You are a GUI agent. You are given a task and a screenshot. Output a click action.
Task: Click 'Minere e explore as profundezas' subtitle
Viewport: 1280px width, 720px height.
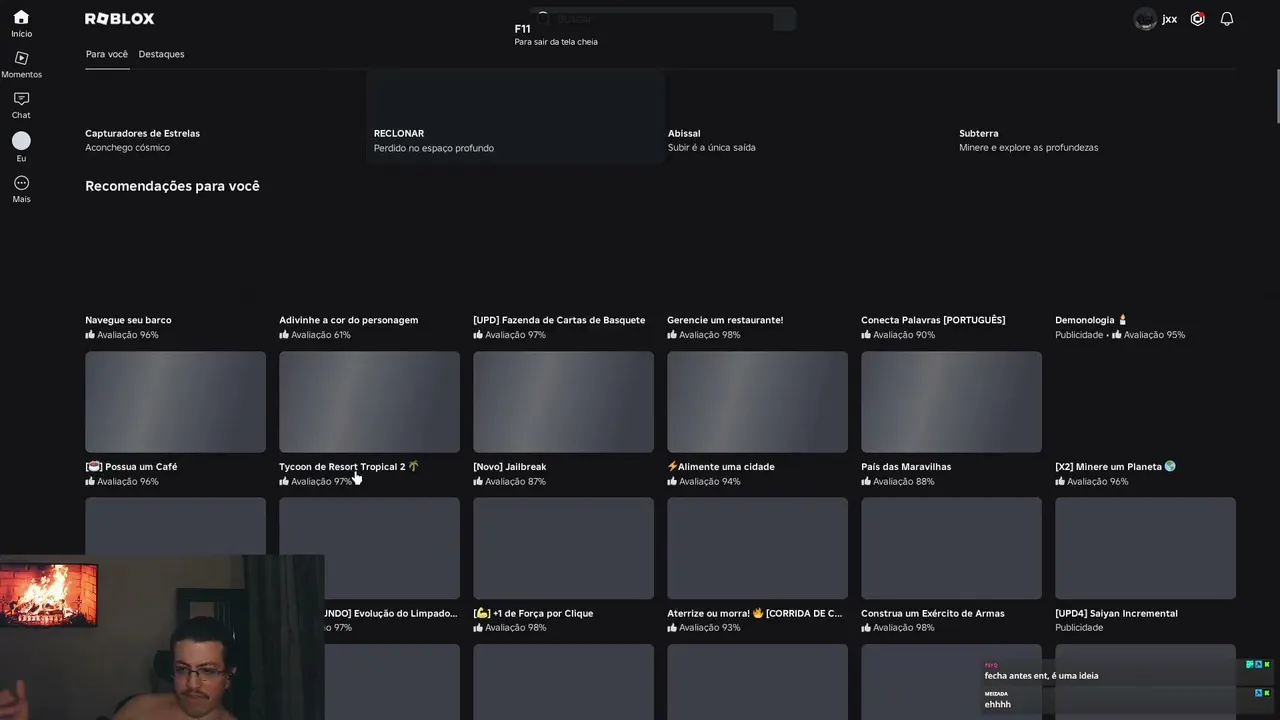1029,148
